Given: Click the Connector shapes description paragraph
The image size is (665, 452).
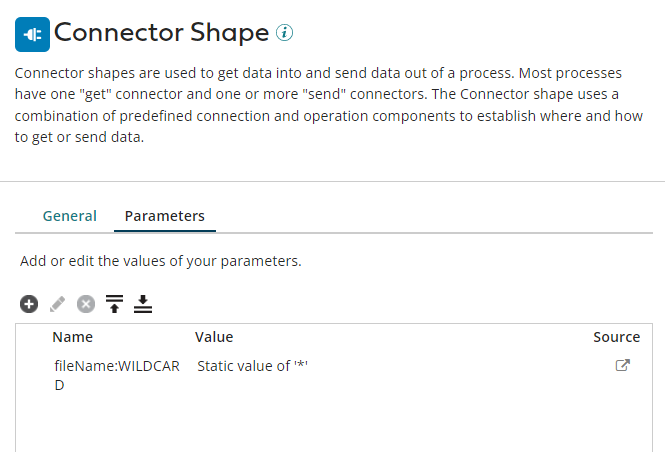Looking at the screenshot, I should click(329, 105).
